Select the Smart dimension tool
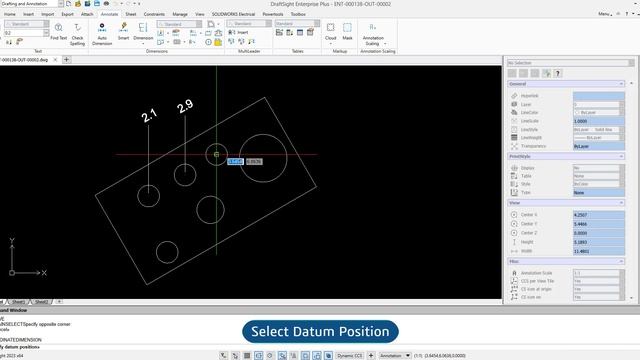Image resolution: width=640 pixels, height=360 pixels. (x=123, y=31)
